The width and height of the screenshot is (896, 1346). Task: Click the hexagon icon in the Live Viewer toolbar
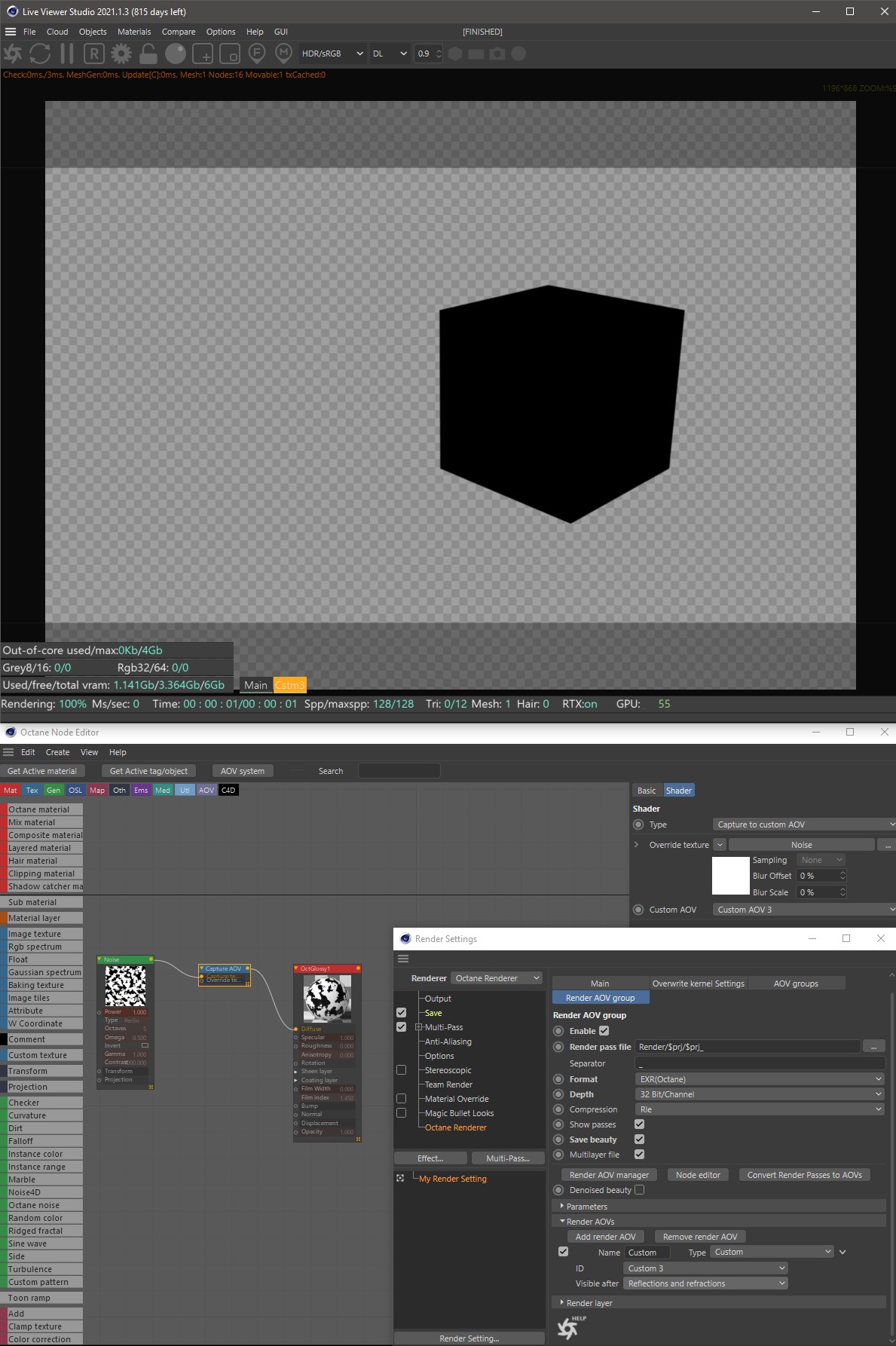click(x=455, y=54)
